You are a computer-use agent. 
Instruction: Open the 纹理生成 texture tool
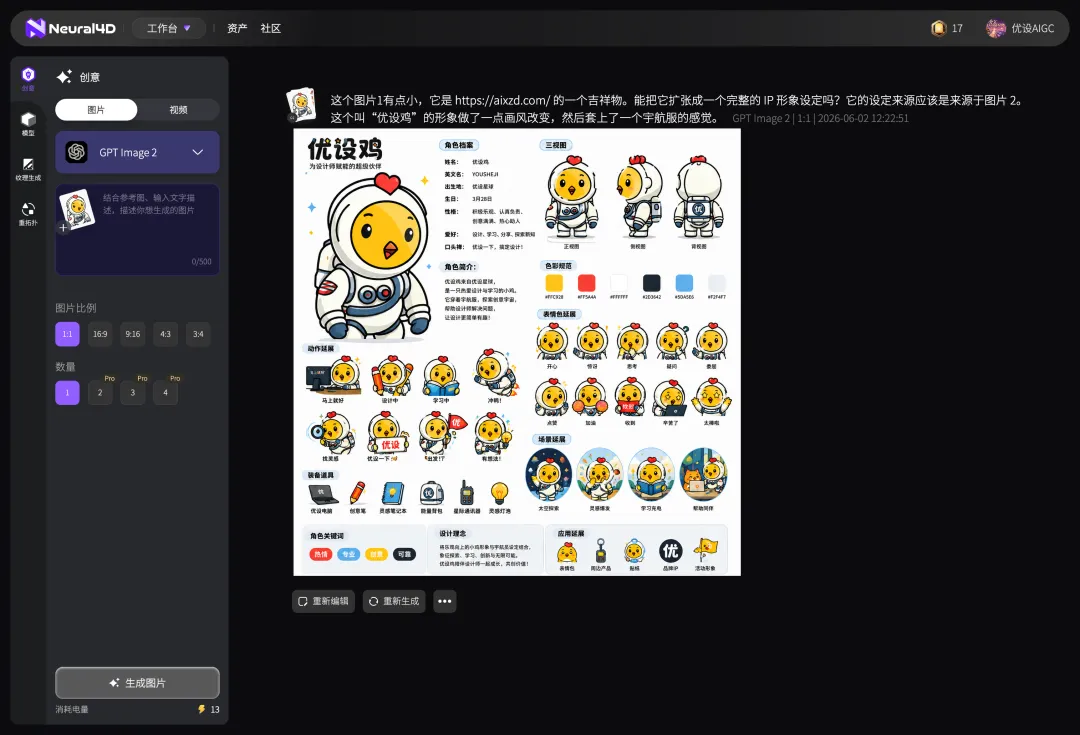click(28, 169)
